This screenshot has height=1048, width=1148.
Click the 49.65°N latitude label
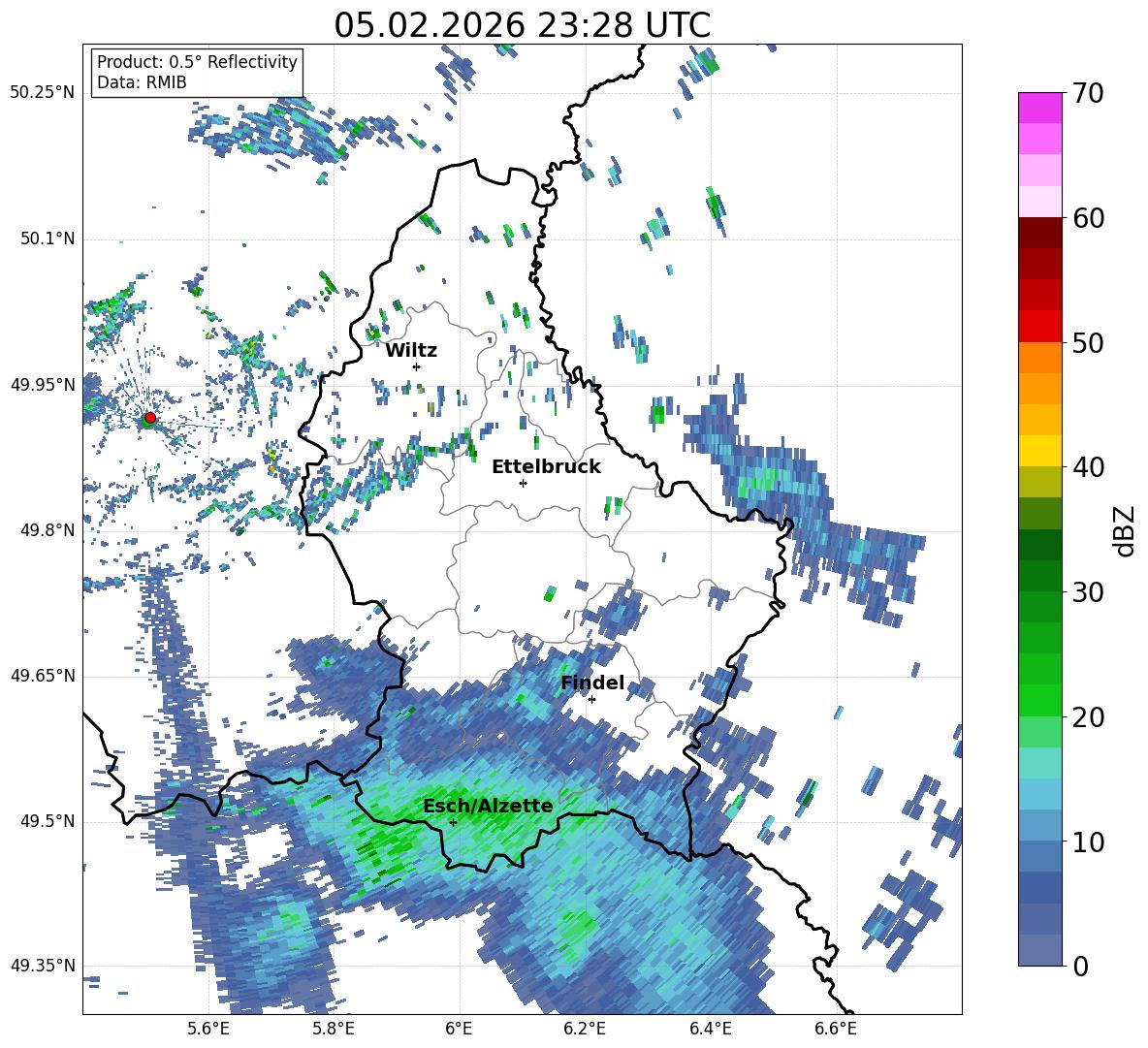point(43,676)
